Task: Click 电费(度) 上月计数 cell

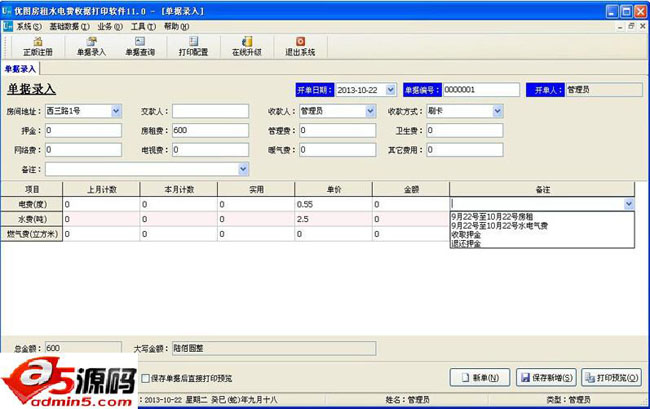Action: [101, 204]
